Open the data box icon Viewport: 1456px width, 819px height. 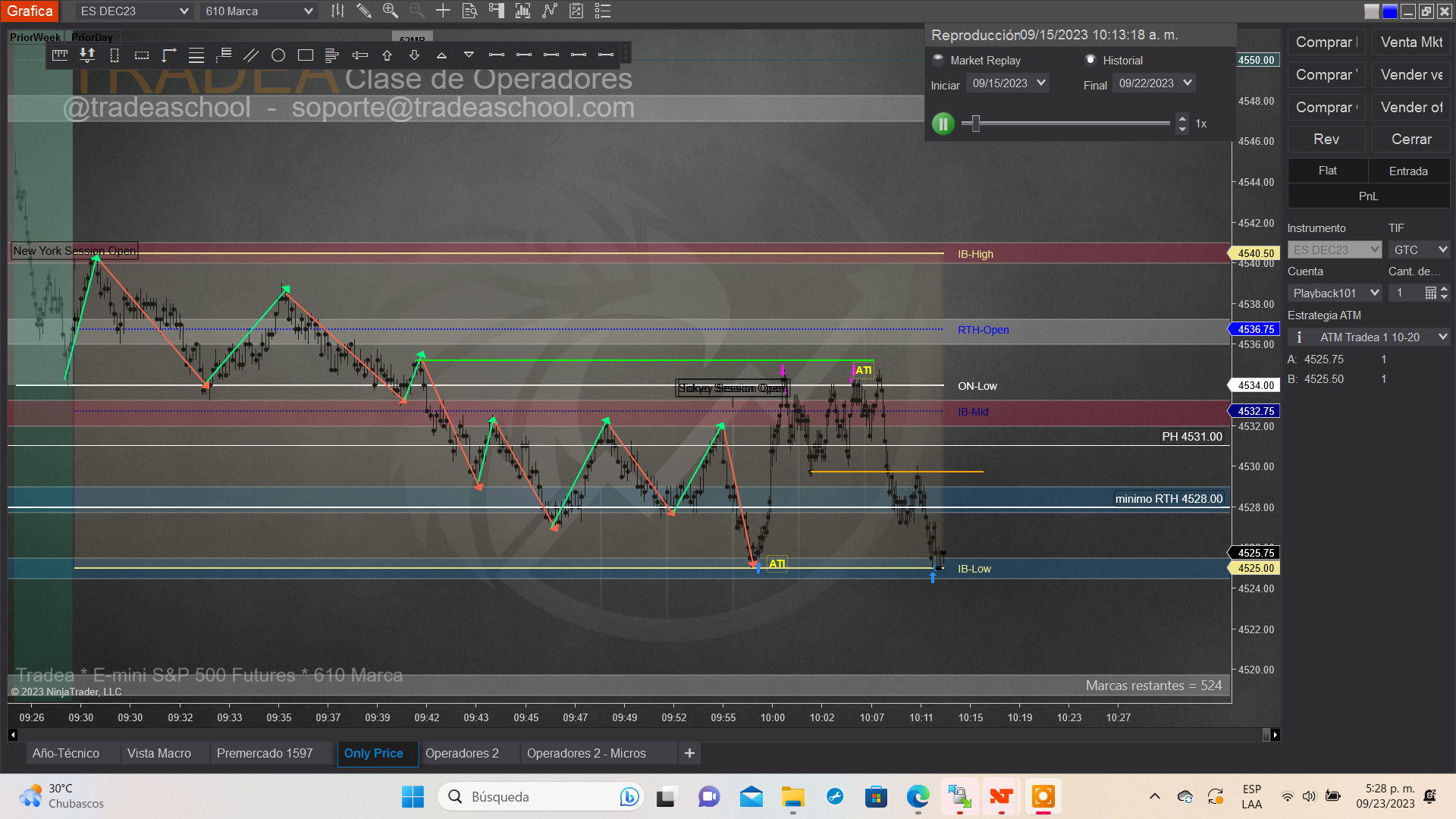(x=469, y=11)
